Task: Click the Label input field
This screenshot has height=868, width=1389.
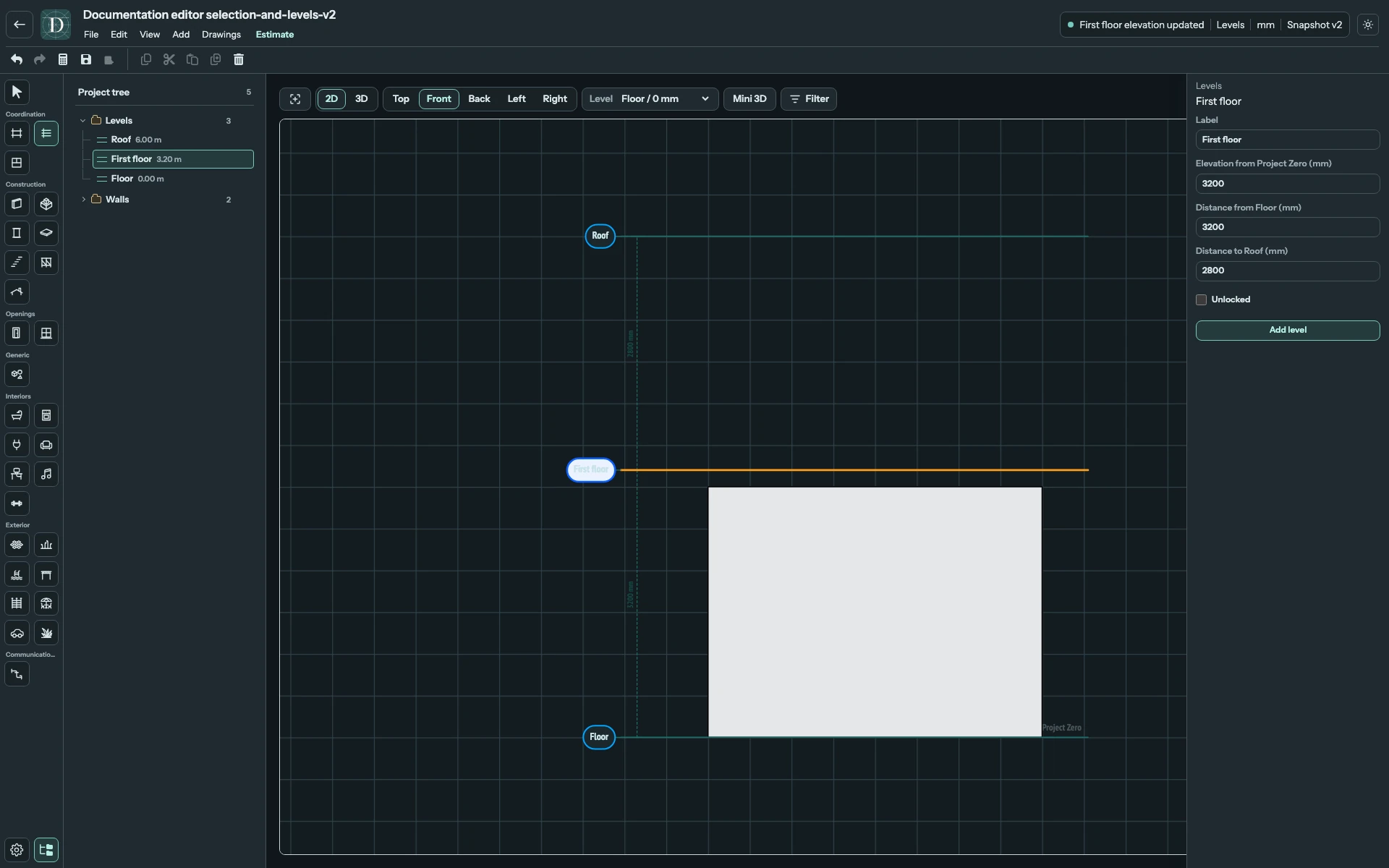Action: 1288,140
